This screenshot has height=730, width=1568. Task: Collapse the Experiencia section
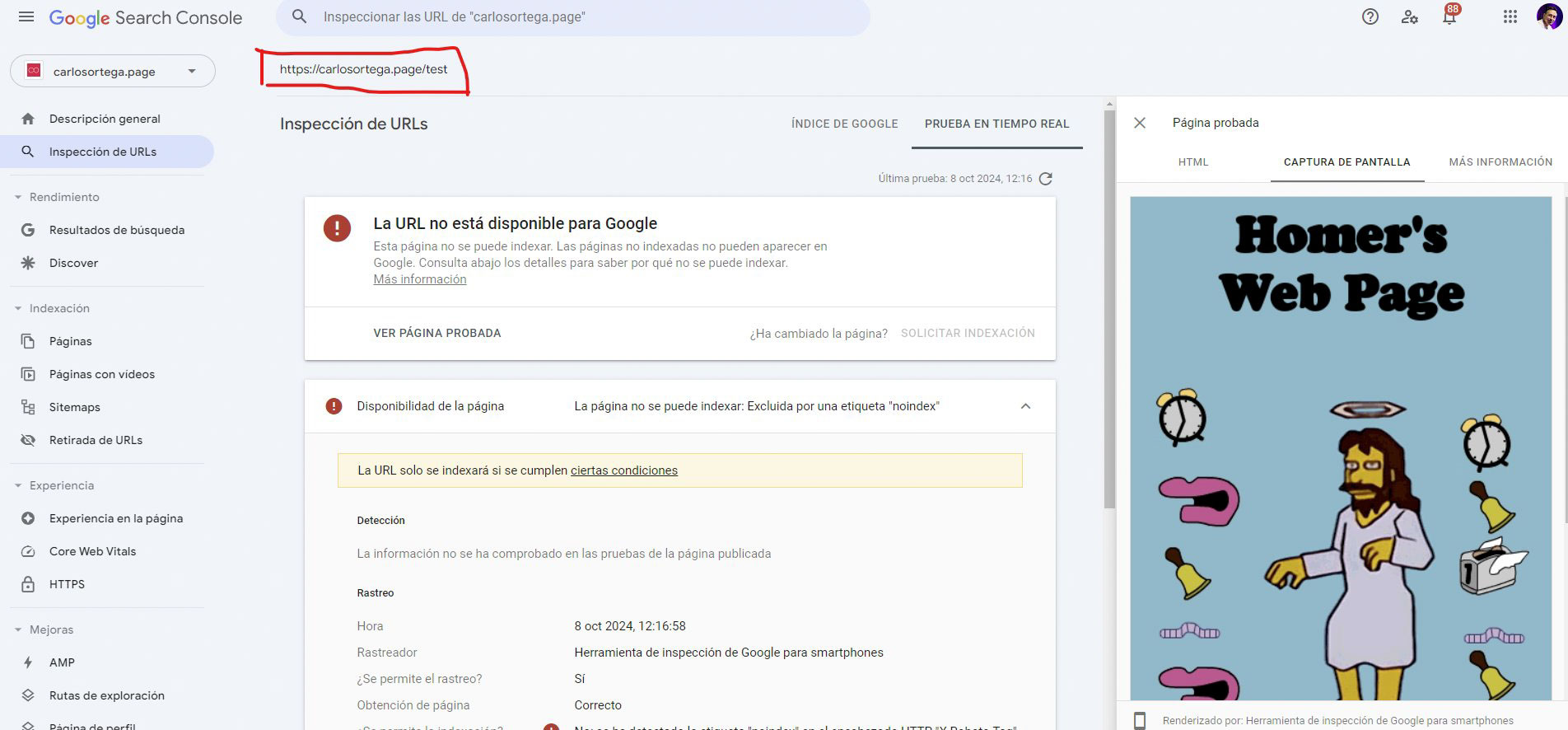tap(18, 485)
